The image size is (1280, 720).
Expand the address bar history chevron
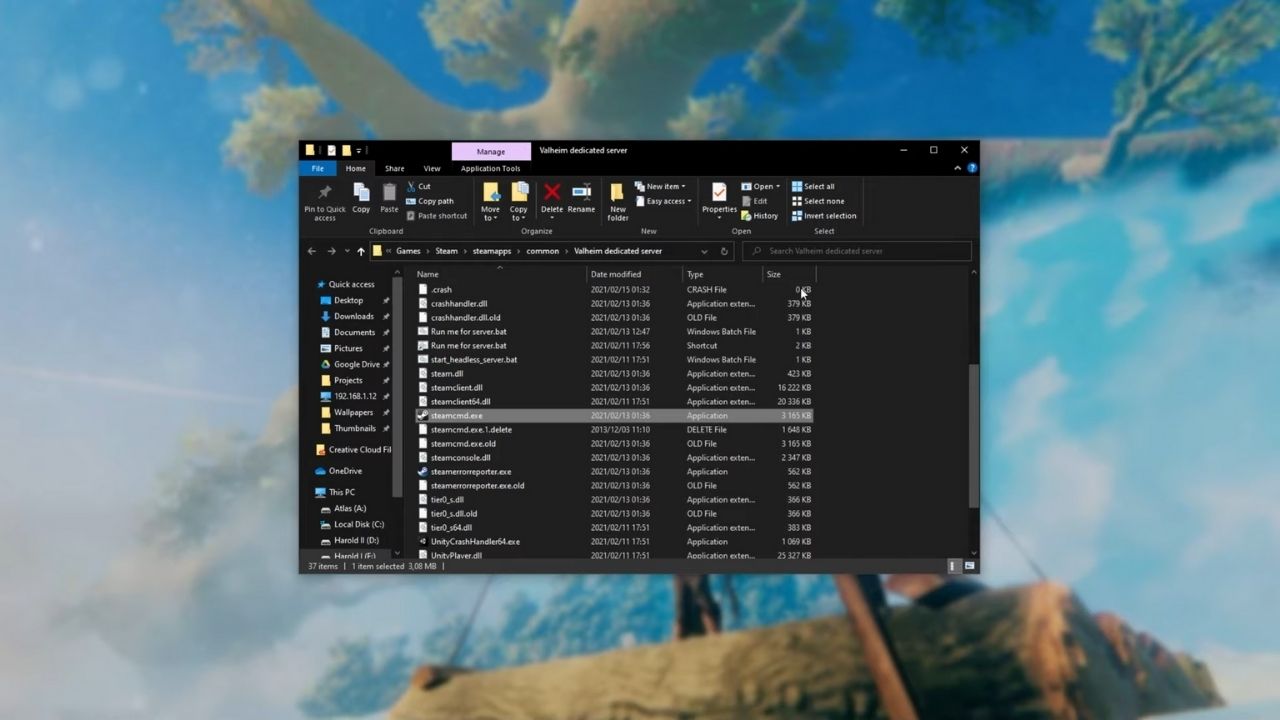tap(704, 251)
